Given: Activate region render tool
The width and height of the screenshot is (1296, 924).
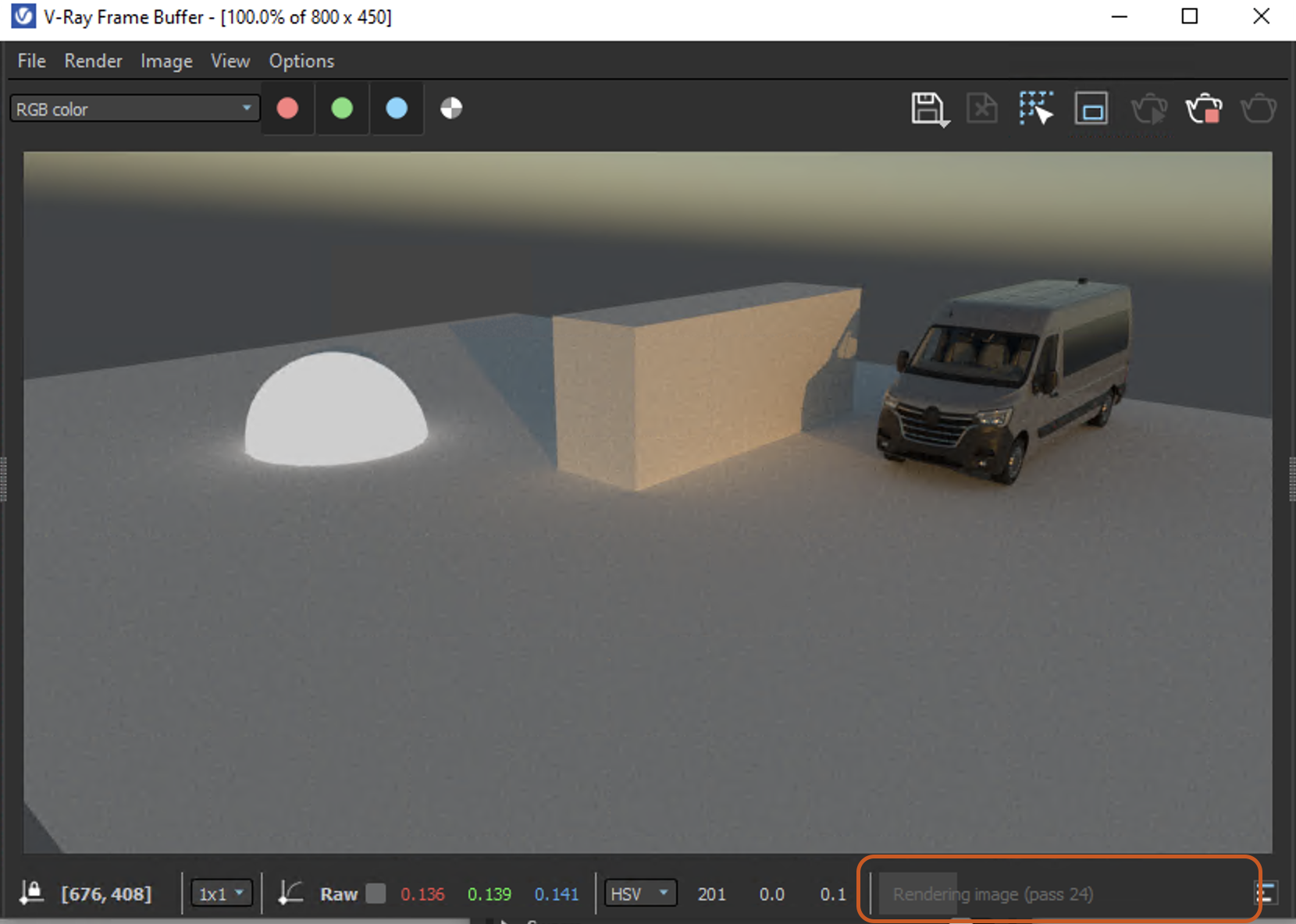Looking at the screenshot, I should tap(1091, 109).
